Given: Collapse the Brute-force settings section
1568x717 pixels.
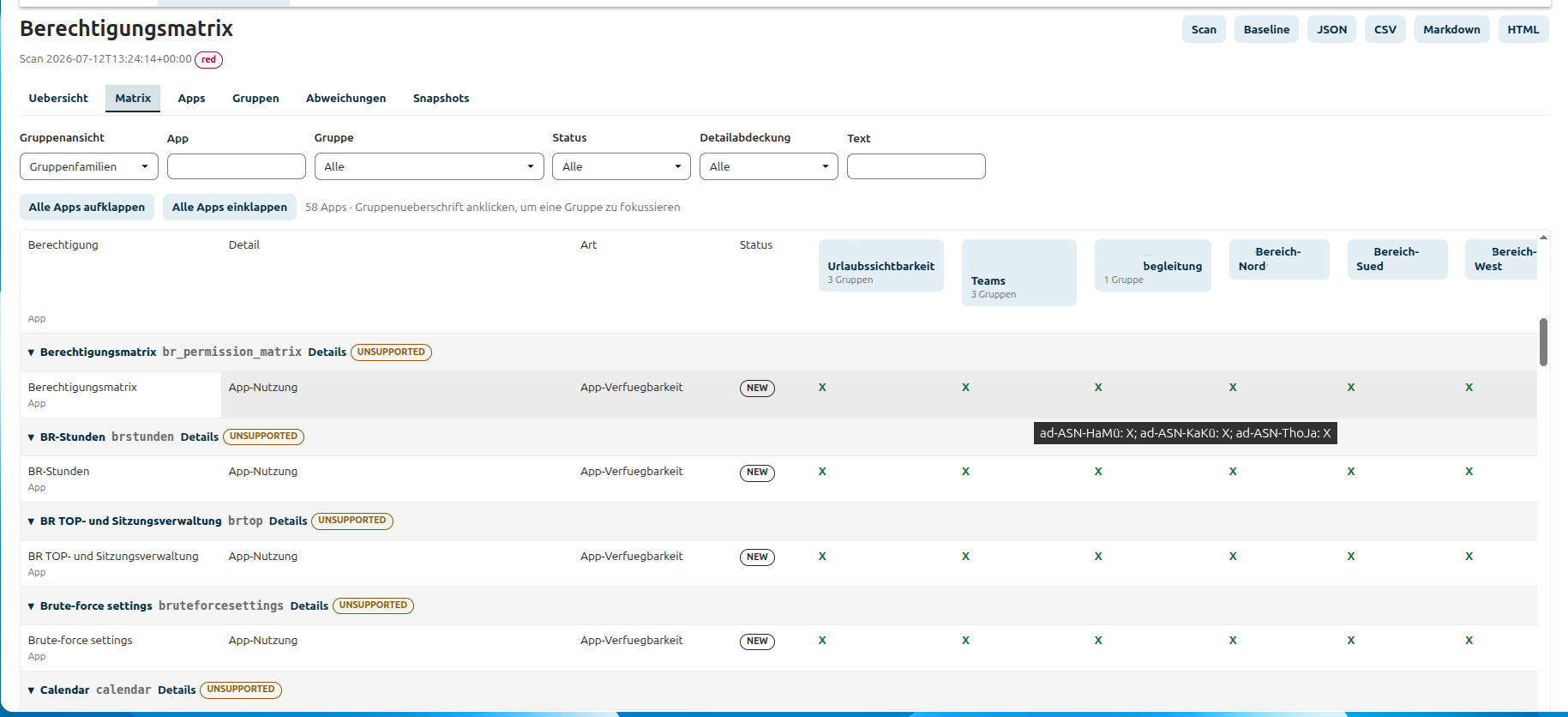Looking at the screenshot, I should point(32,606).
